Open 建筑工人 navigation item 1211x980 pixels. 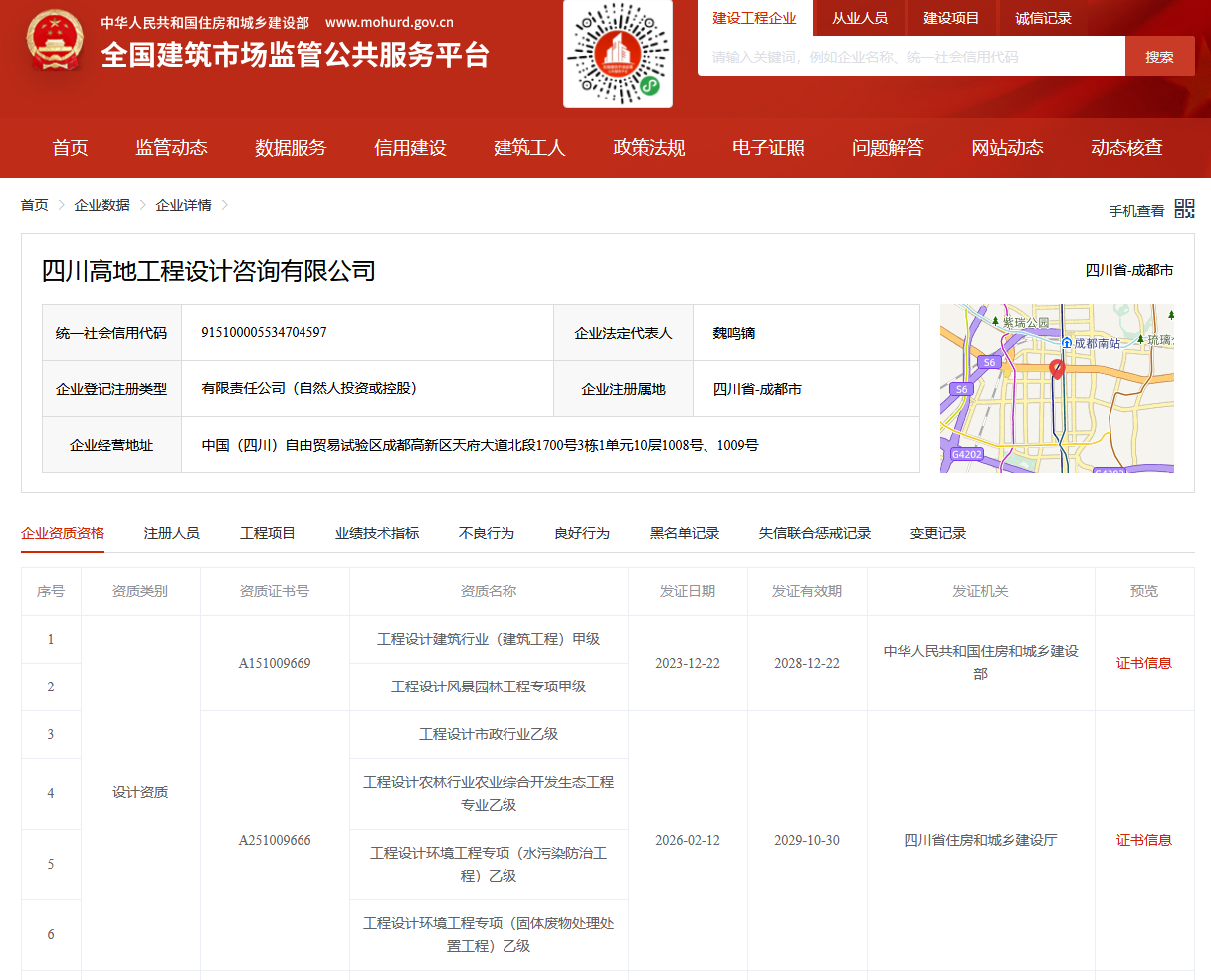click(x=529, y=148)
